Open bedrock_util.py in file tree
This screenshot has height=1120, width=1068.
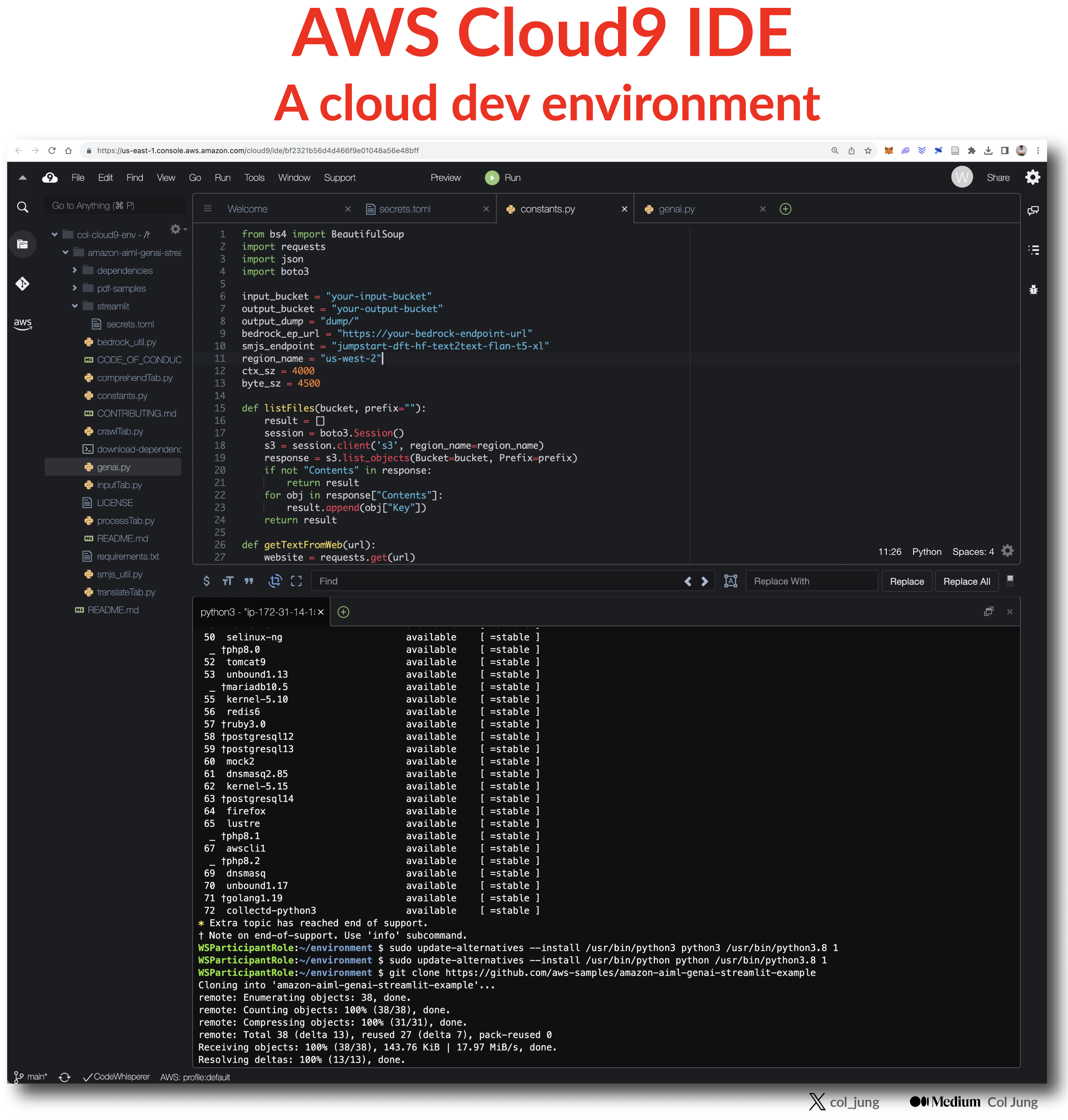pyautogui.click(x=126, y=342)
